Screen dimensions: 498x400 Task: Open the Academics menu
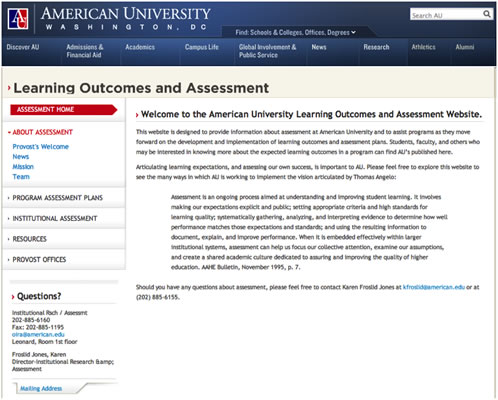(140, 47)
